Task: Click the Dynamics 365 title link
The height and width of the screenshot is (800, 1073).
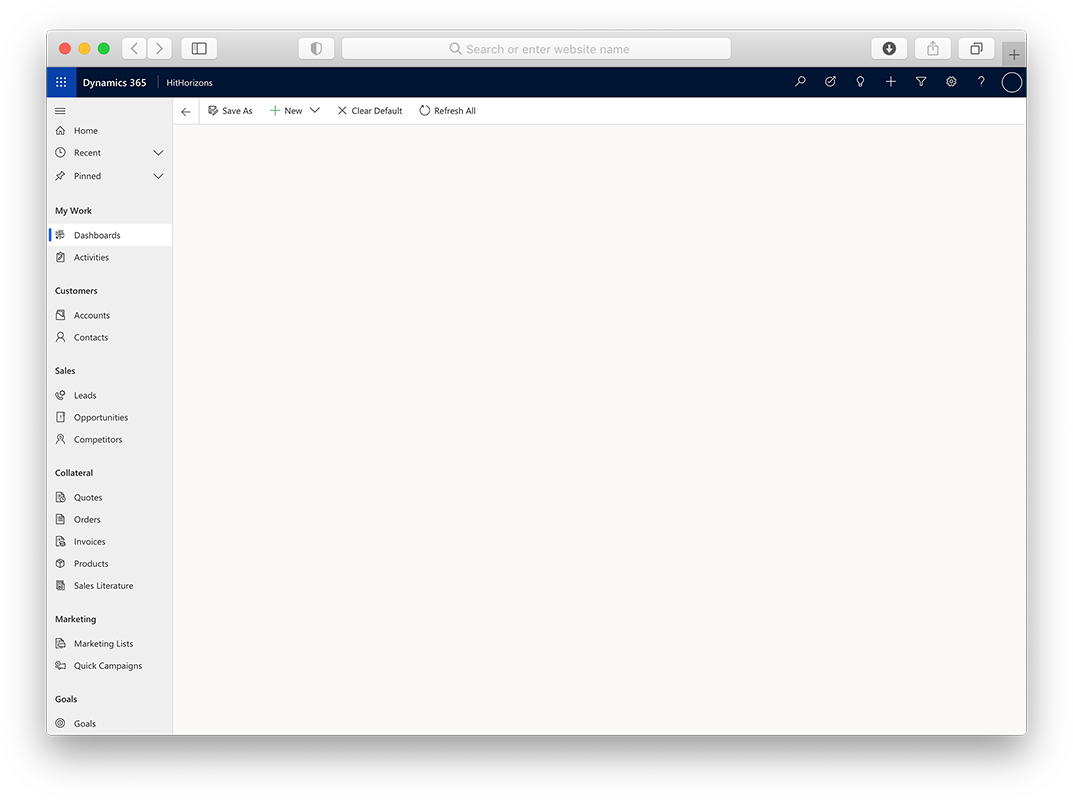Action: click(114, 82)
